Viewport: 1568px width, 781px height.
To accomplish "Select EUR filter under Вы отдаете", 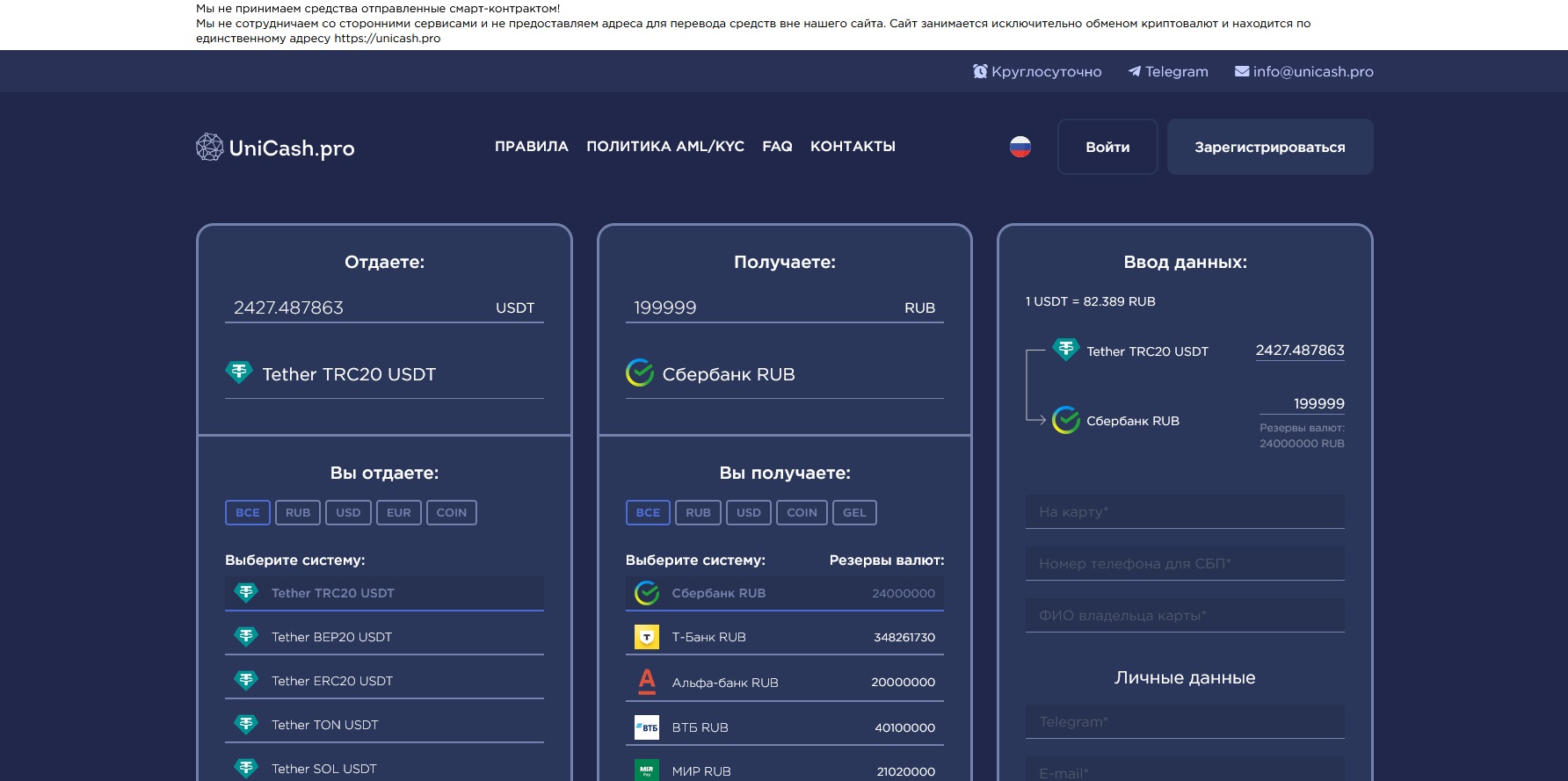I will pos(399,512).
